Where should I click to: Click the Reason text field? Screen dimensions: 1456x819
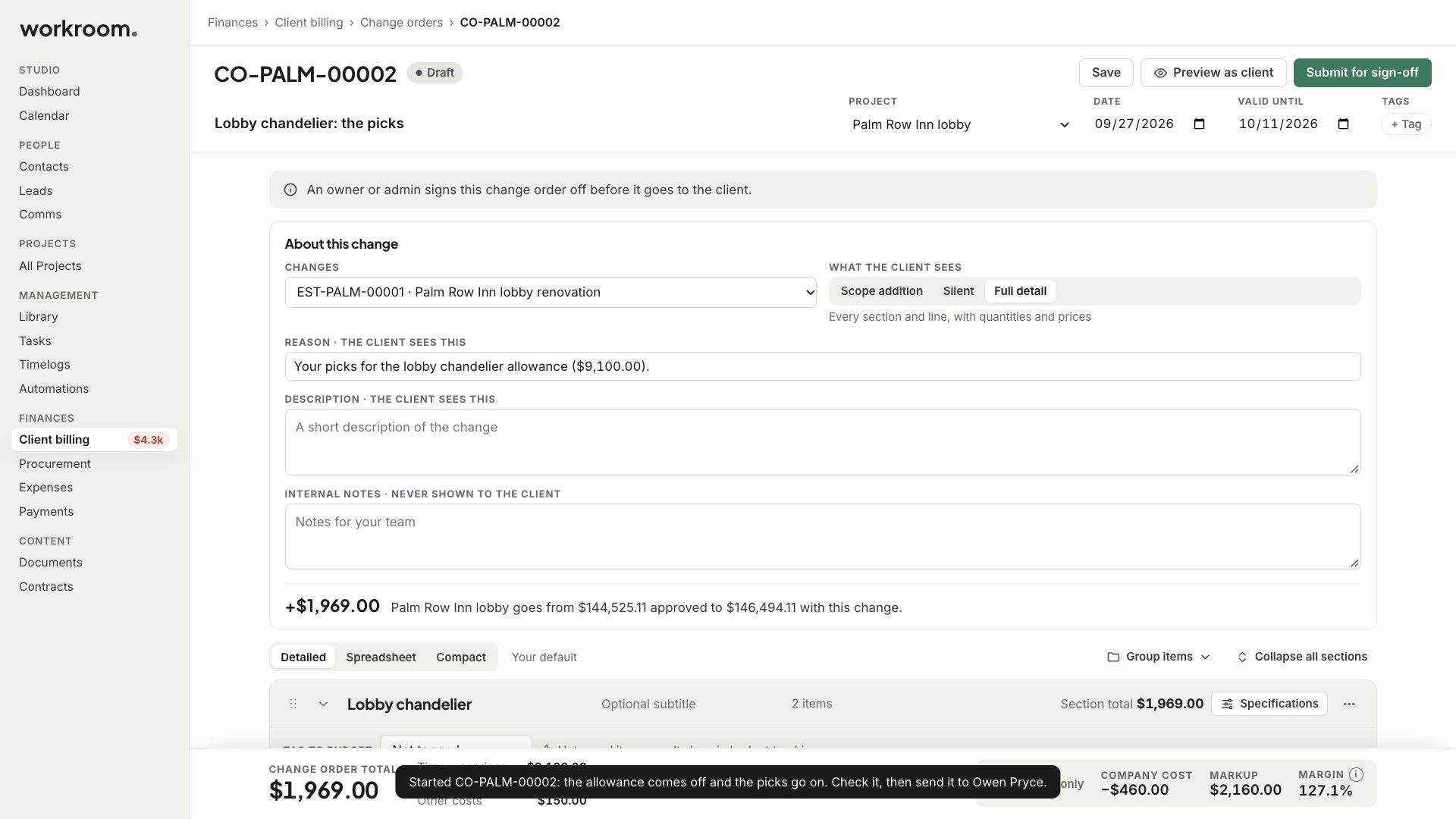(823, 366)
